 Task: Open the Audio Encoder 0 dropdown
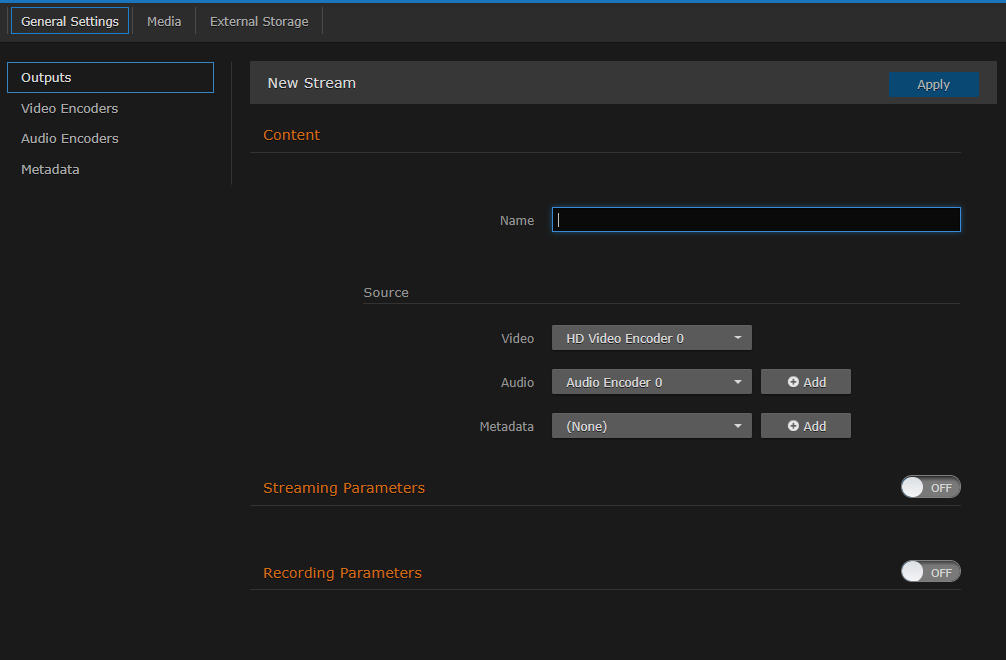coord(651,381)
